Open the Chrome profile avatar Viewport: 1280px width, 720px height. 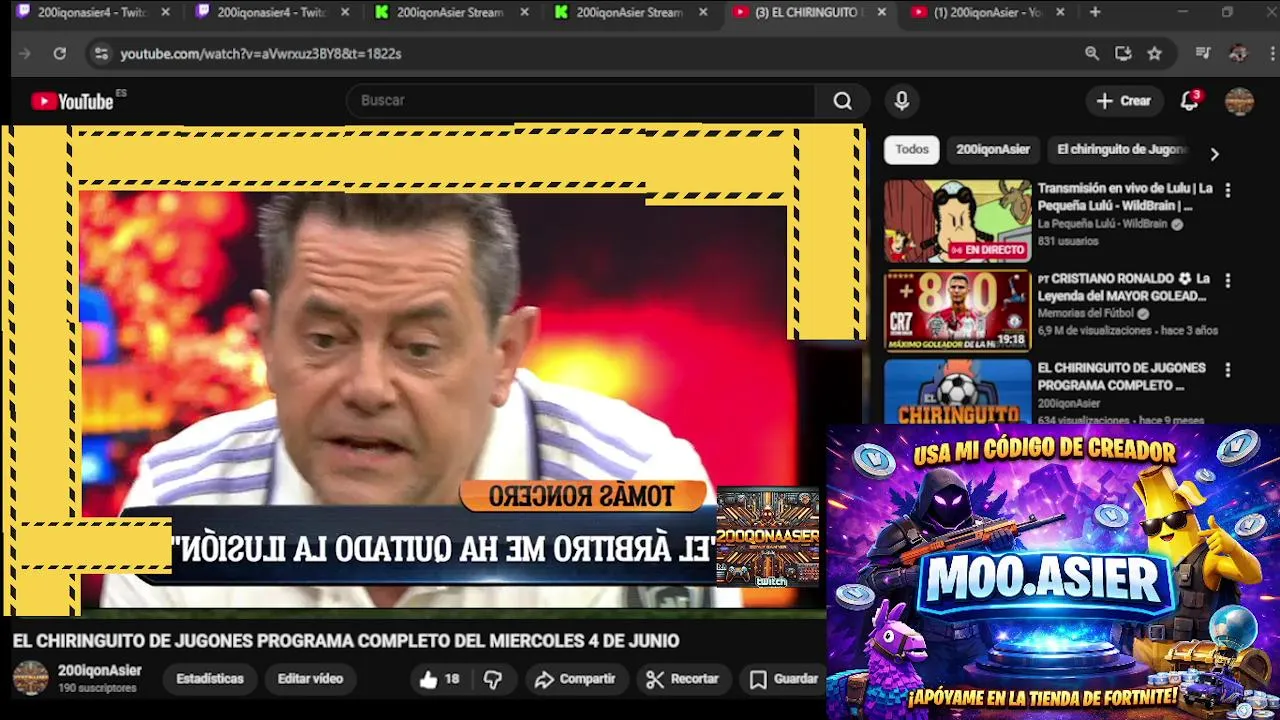tap(1238, 54)
